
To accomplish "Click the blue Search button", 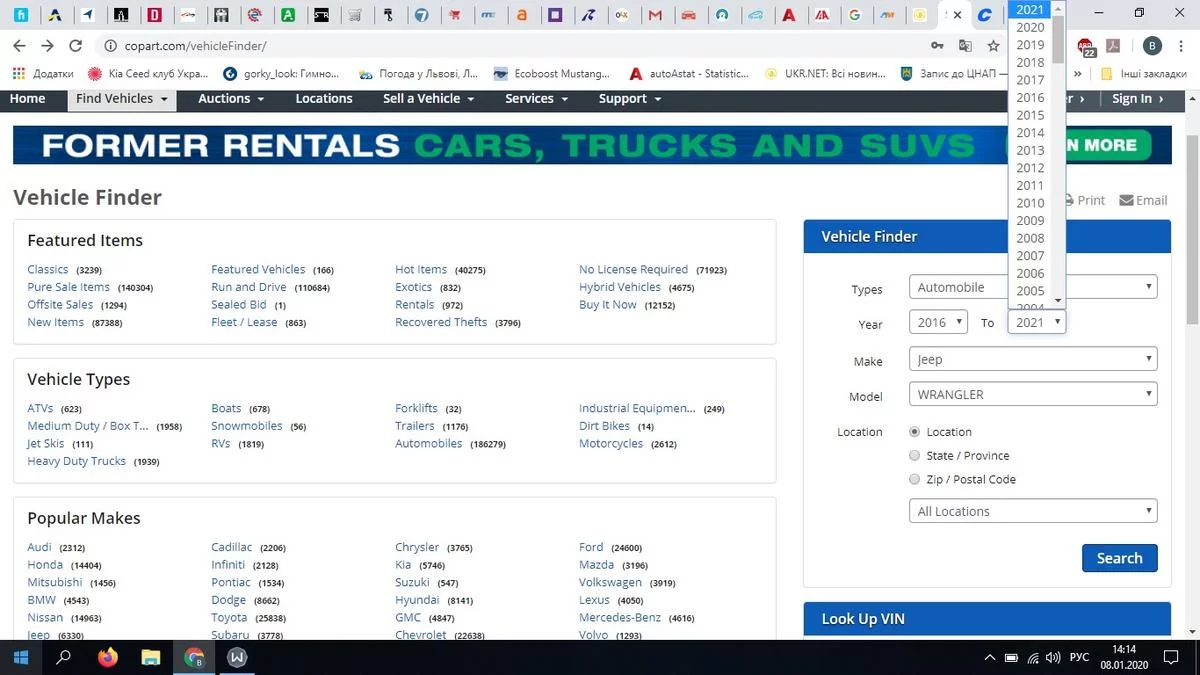I will click(1119, 558).
